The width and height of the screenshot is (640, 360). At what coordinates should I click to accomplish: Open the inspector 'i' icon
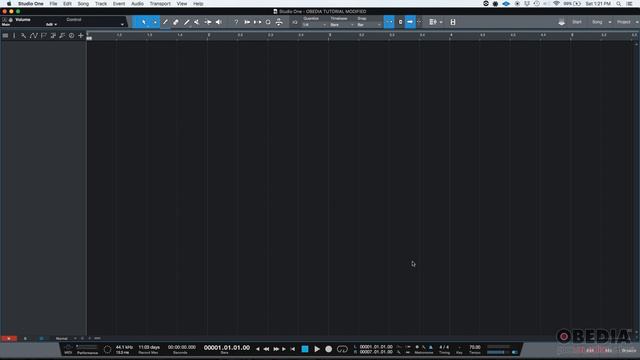click(14, 36)
